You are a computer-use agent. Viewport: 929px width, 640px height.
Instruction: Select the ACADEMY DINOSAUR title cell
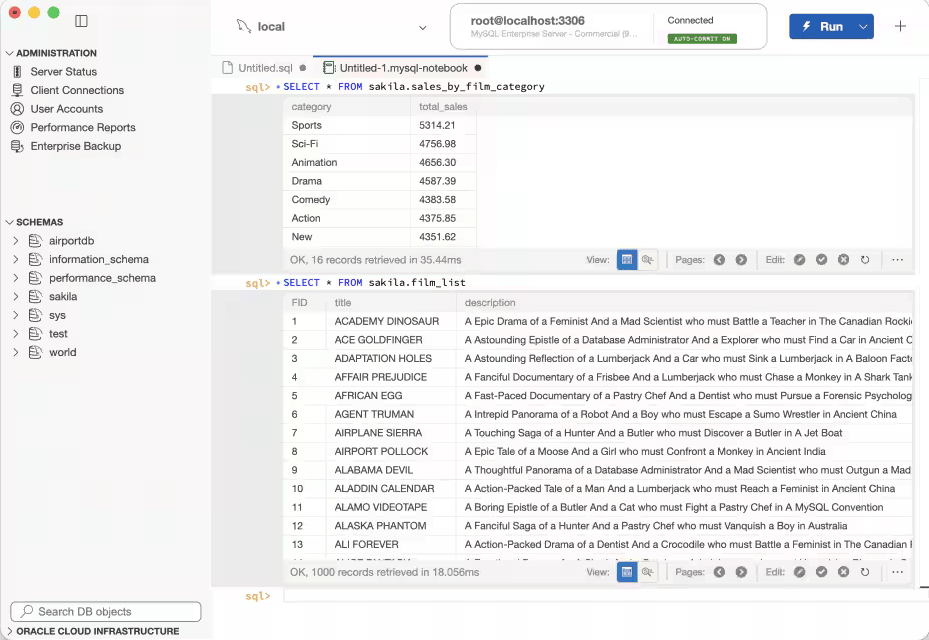pyautogui.click(x=391, y=321)
